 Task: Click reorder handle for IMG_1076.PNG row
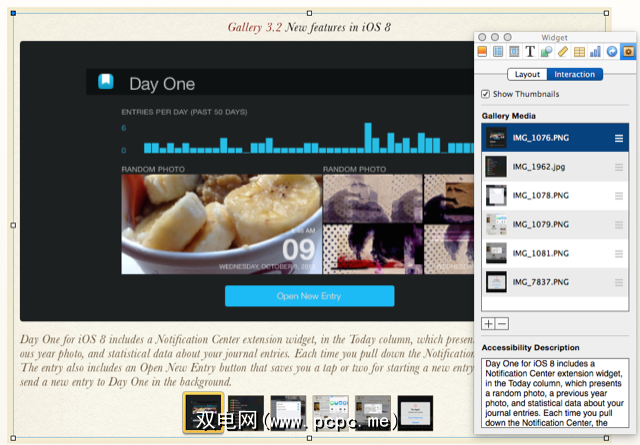click(619, 138)
